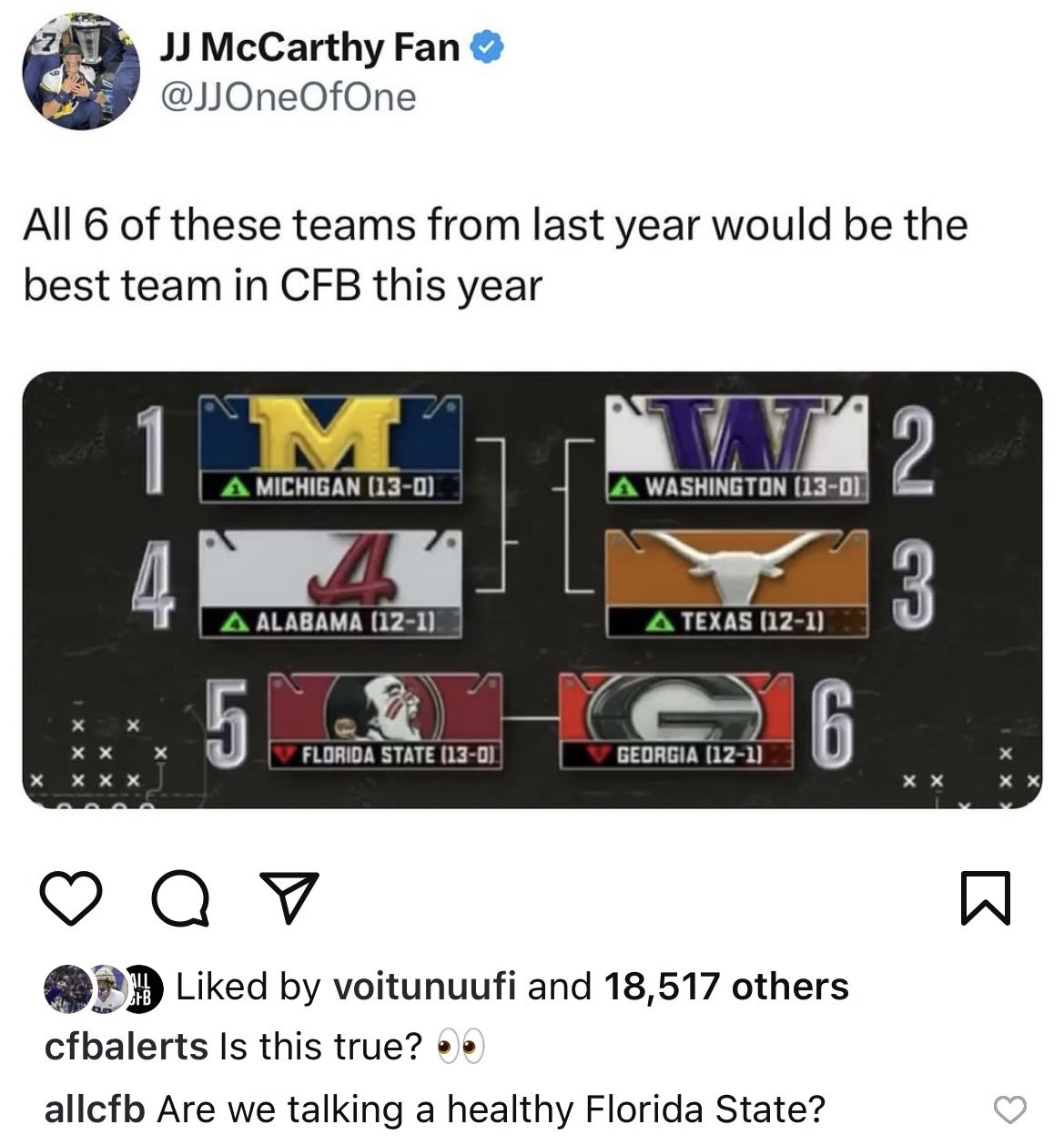The width and height of the screenshot is (1064, 1145).
Task: Save post with bookmark icon
Action: tap(986, 898)
